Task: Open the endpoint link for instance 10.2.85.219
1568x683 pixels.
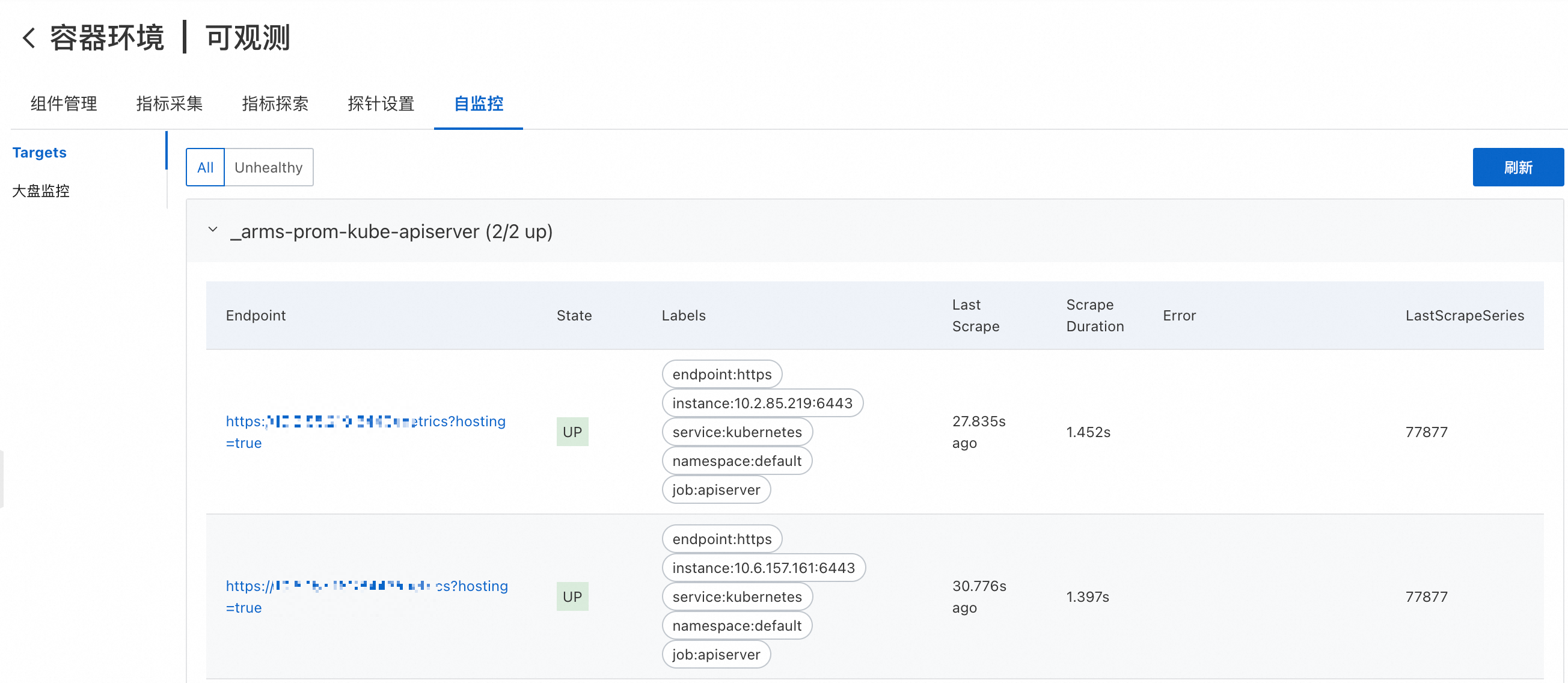Action: [365, 432]
